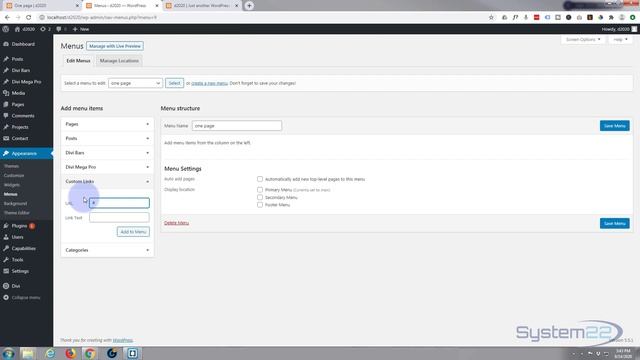Open Pages in the admin sidebar
This screenshot has width=640, height=360.
click(18, 105)
